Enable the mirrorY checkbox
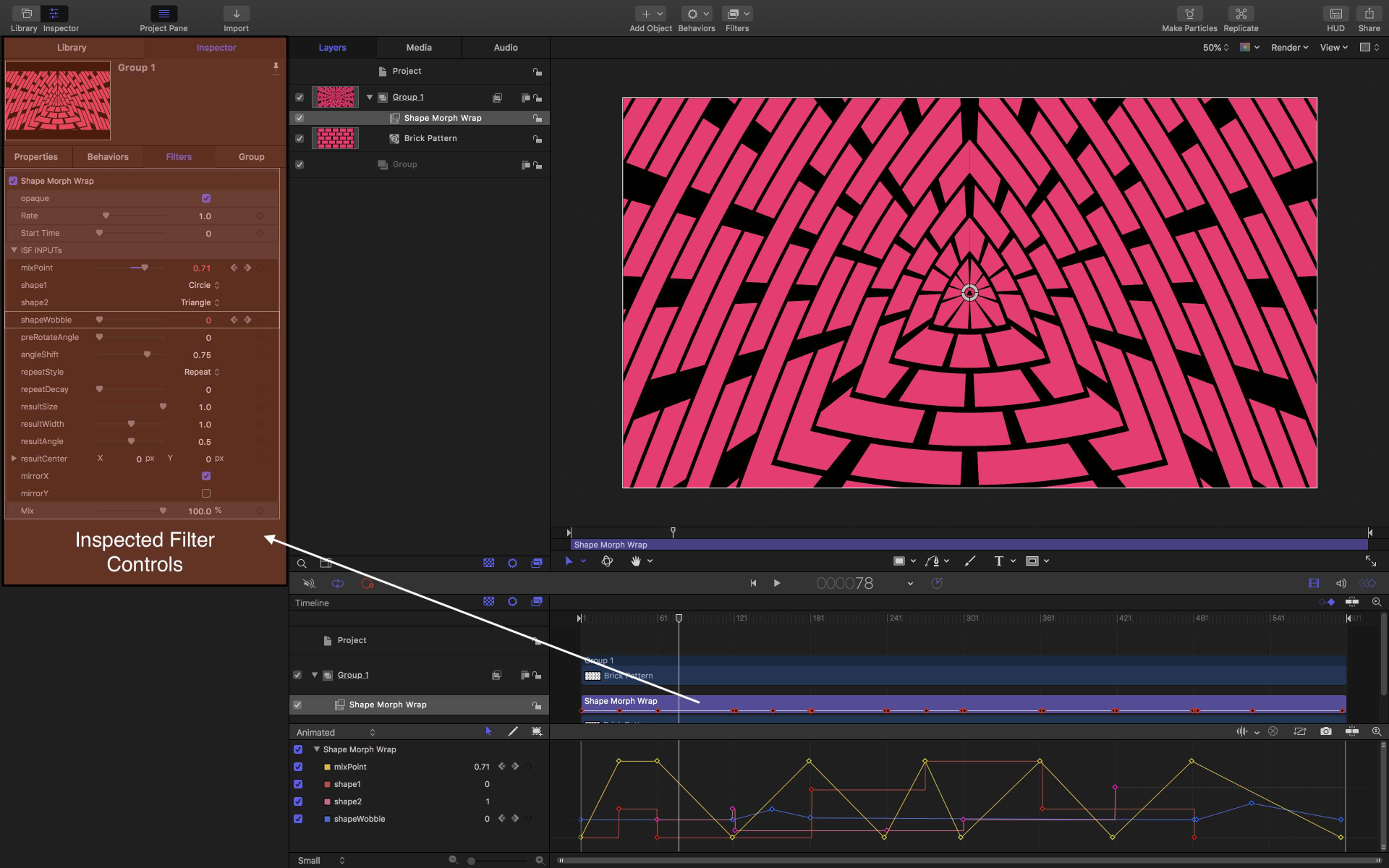This screenshot has height=868, width=1389. pos(206,493)
